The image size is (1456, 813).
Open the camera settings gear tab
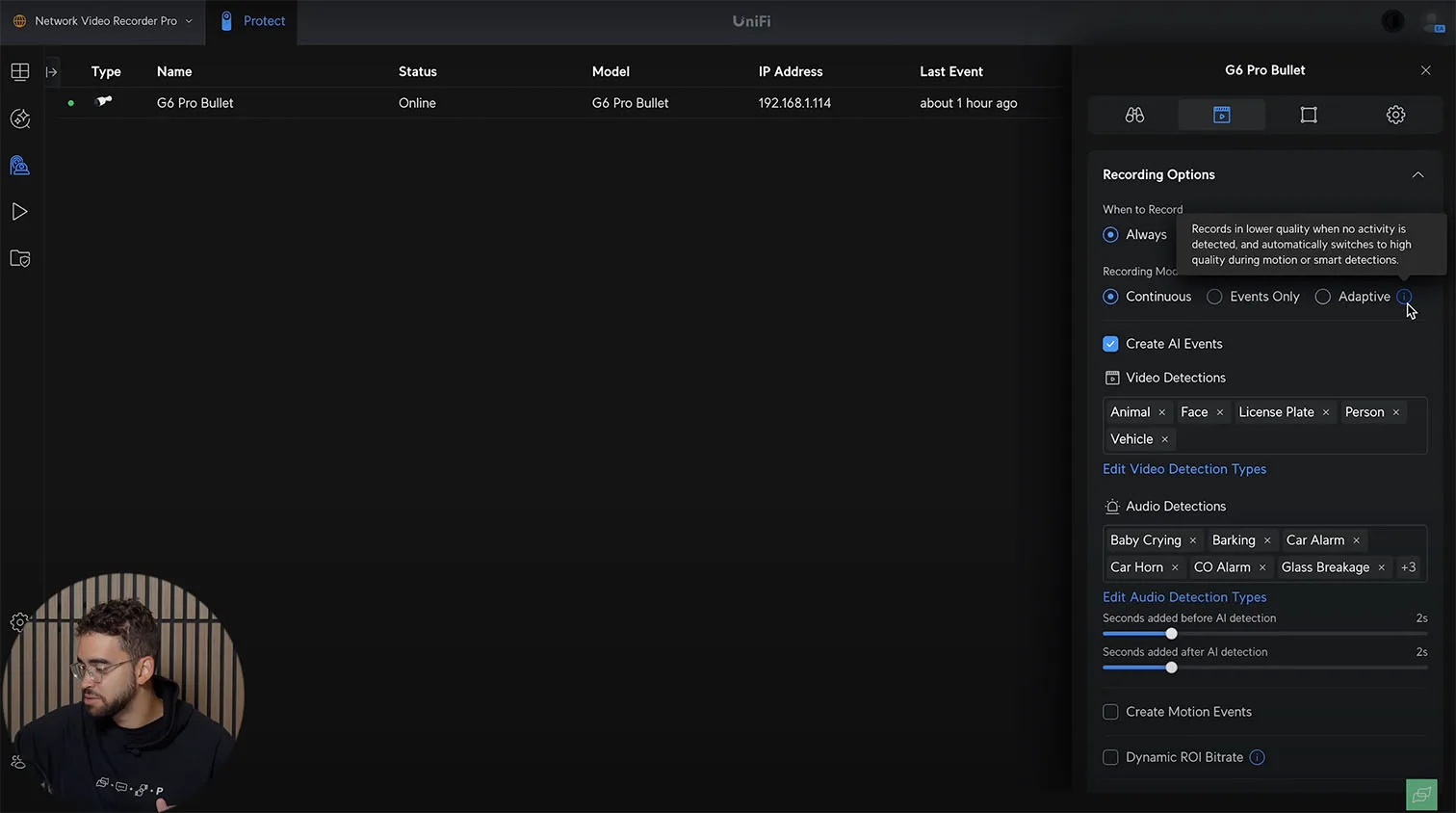click(1395, 115)
